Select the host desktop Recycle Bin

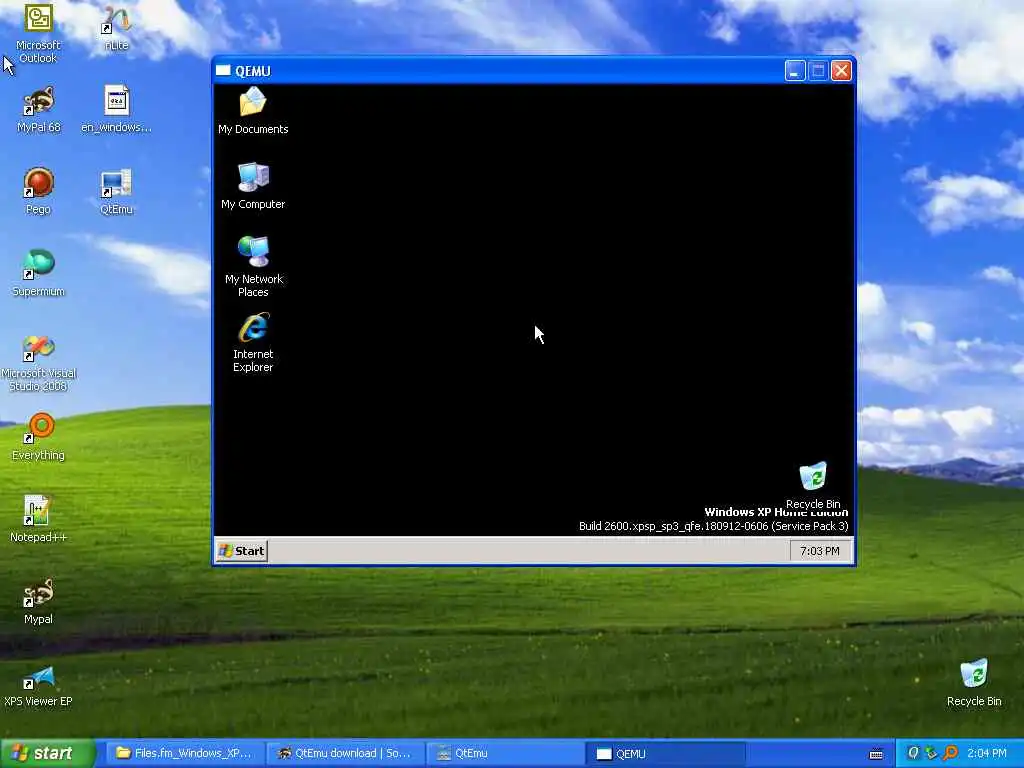[x=974, y=683]
